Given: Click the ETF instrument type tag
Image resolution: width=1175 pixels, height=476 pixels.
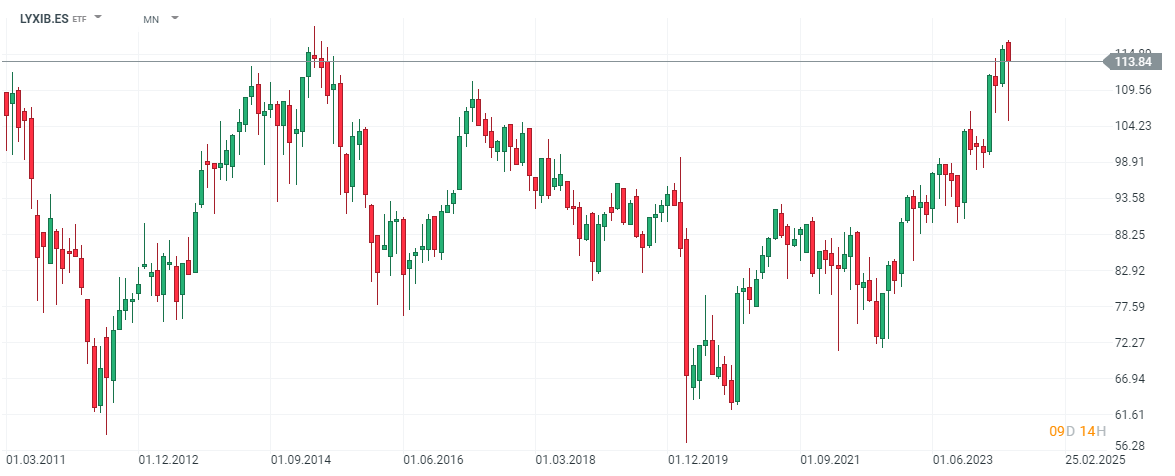Looking at the screenshot, I should tap(79, 19).
